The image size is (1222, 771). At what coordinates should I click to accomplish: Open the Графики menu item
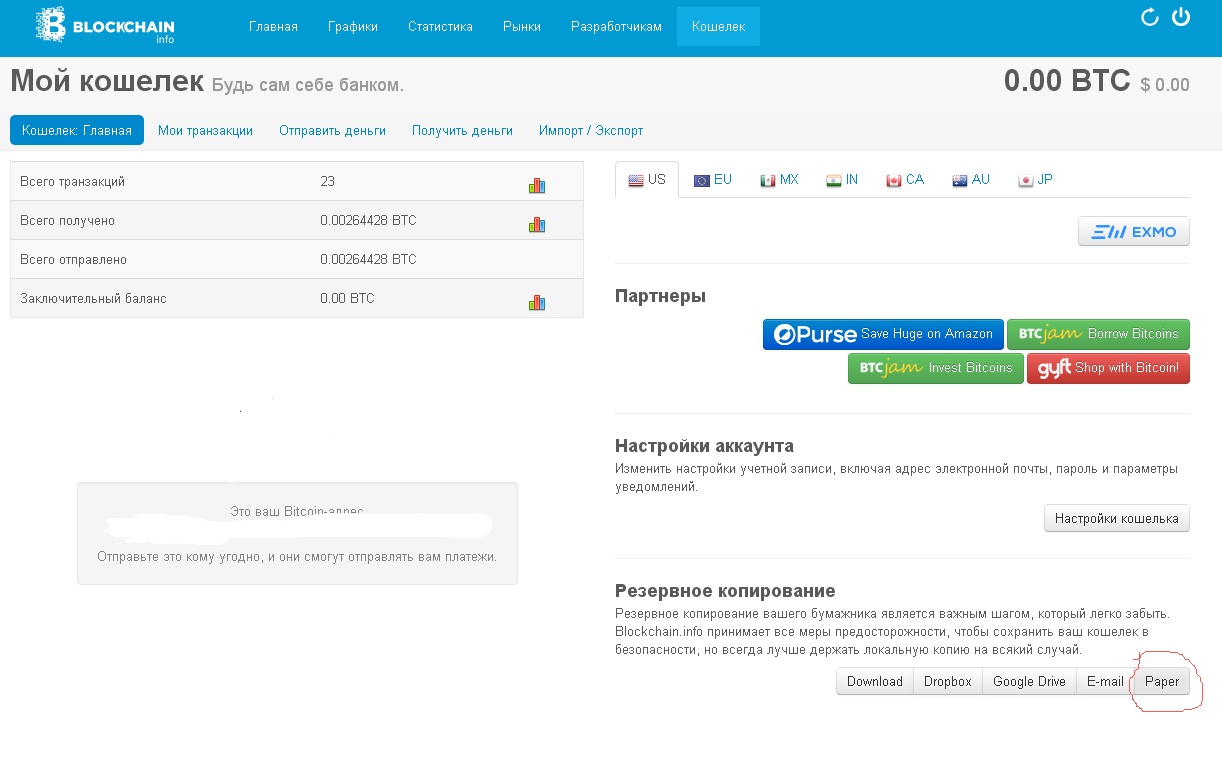[353, 27]
